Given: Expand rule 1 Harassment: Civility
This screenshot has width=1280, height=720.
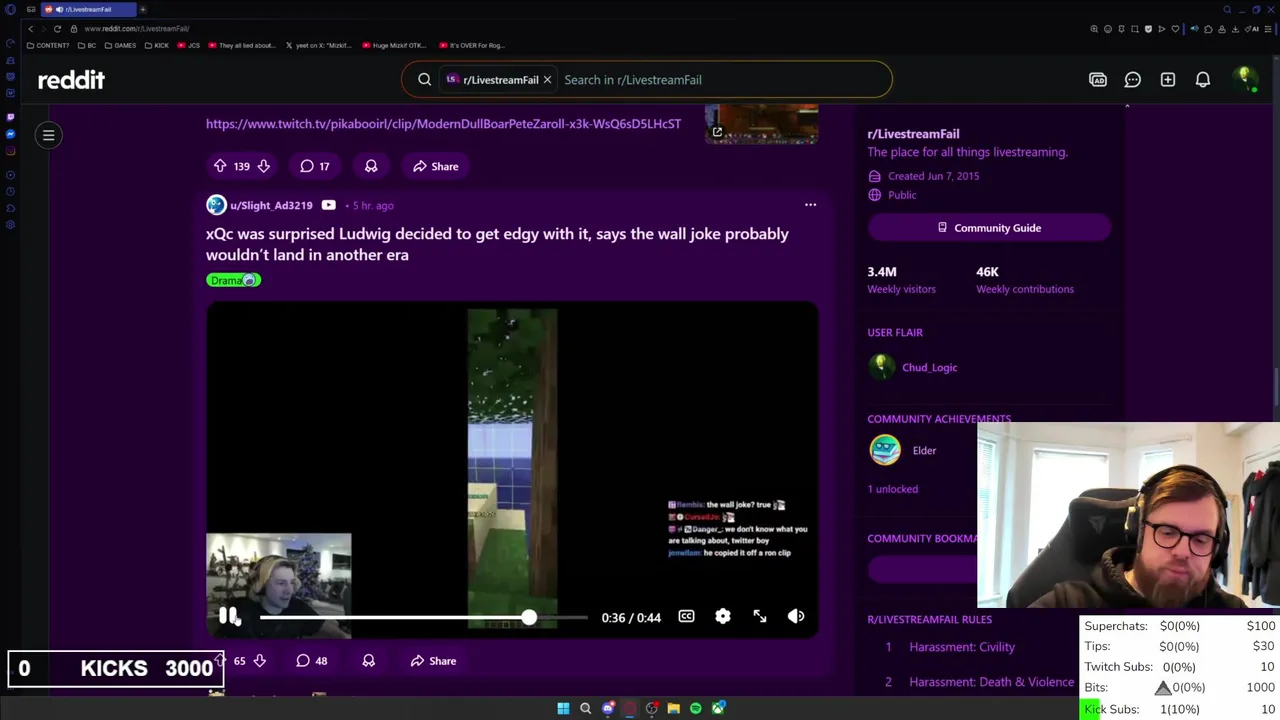Looking at the screenshot, I should (x=962, y=647).
